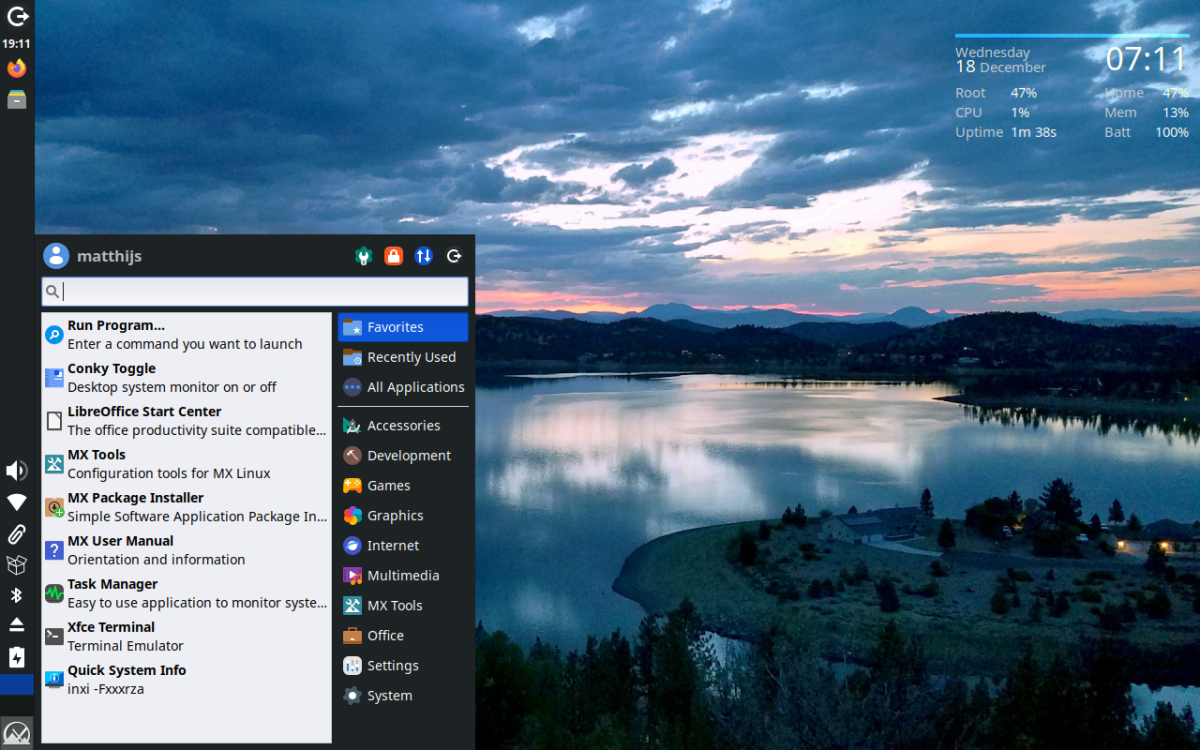Open the Multimedia category

coord(402,575)
